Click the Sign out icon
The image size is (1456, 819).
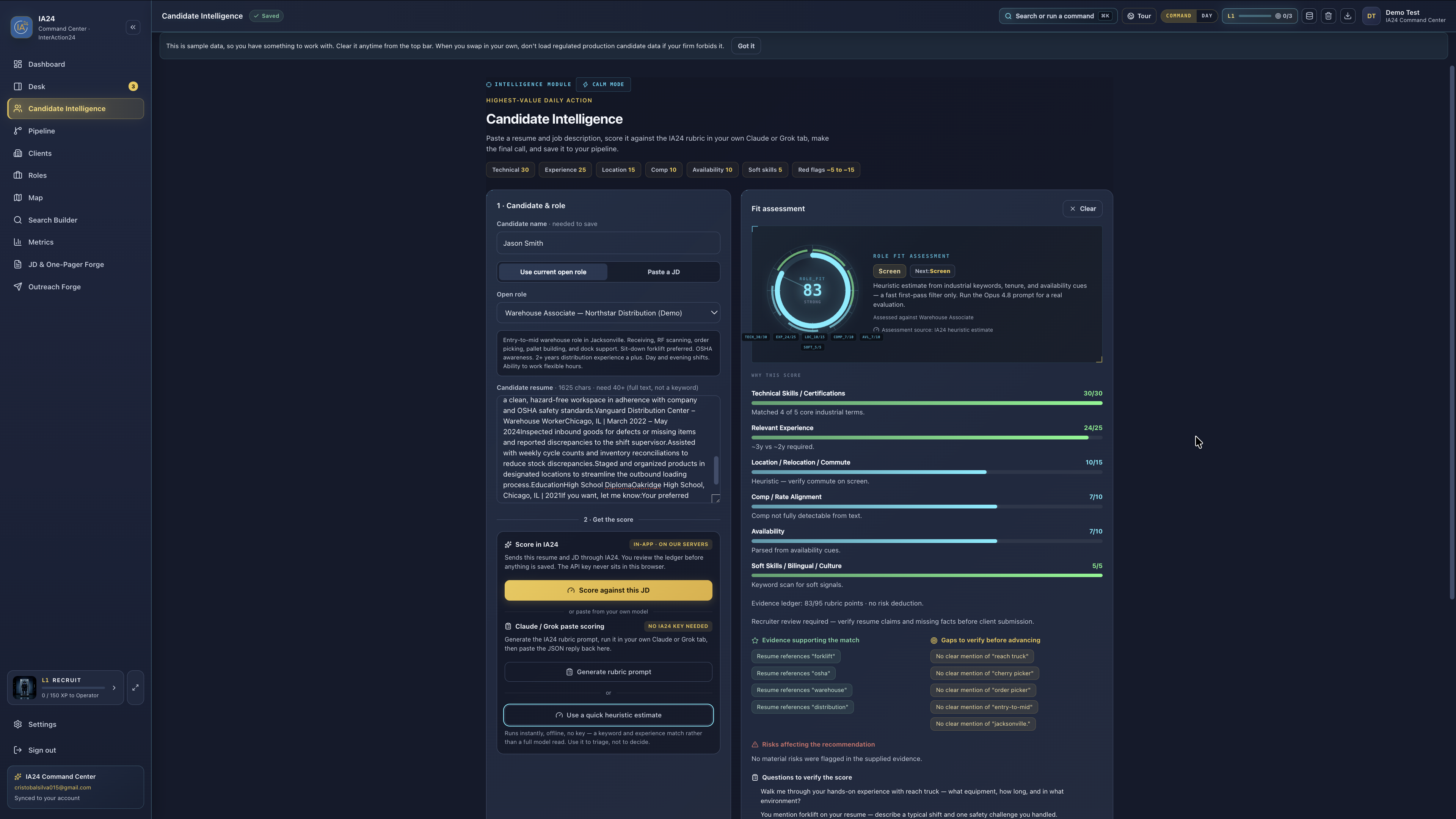(x=18, y=750)
